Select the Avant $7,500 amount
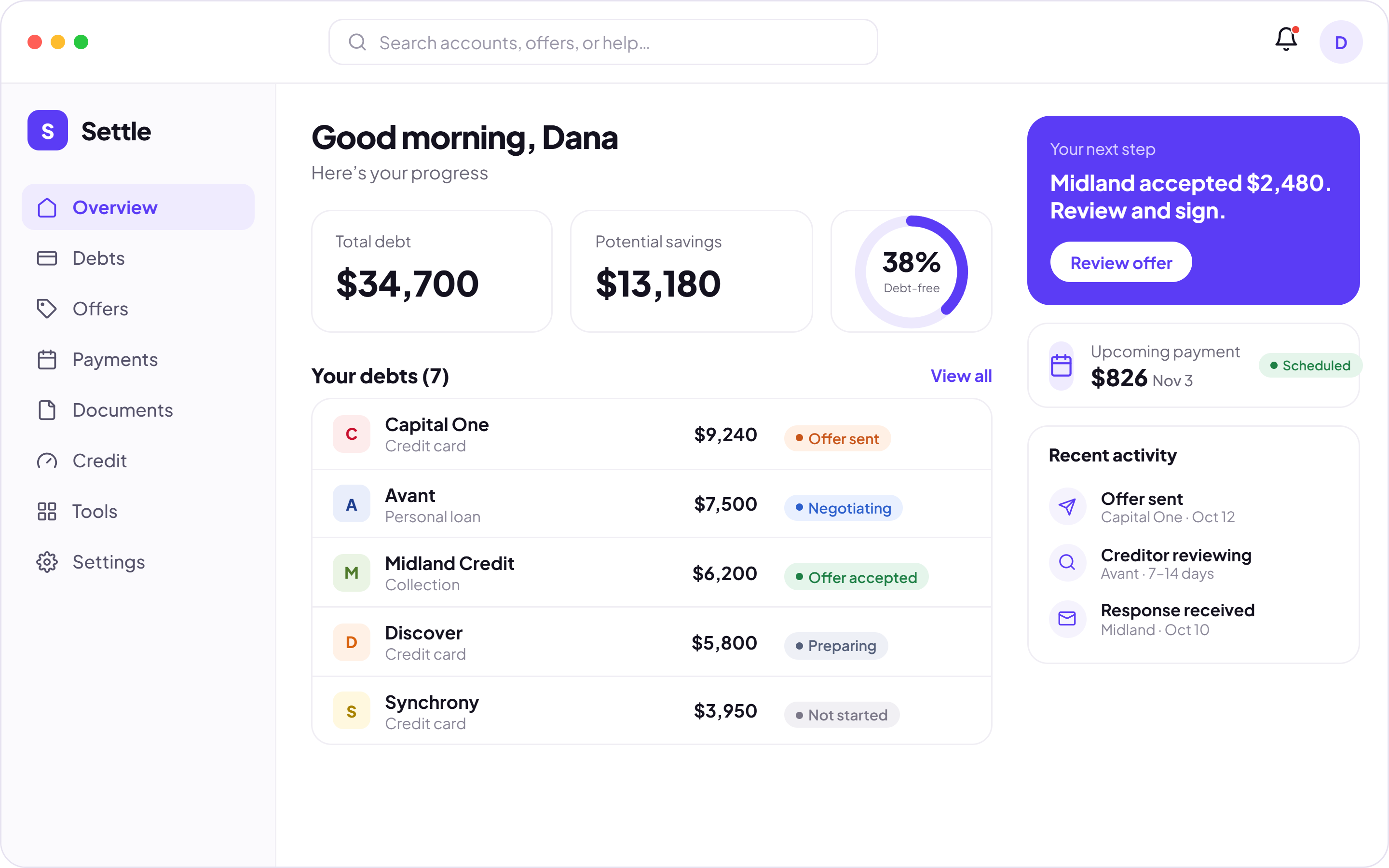 click(x=725, y=504)
